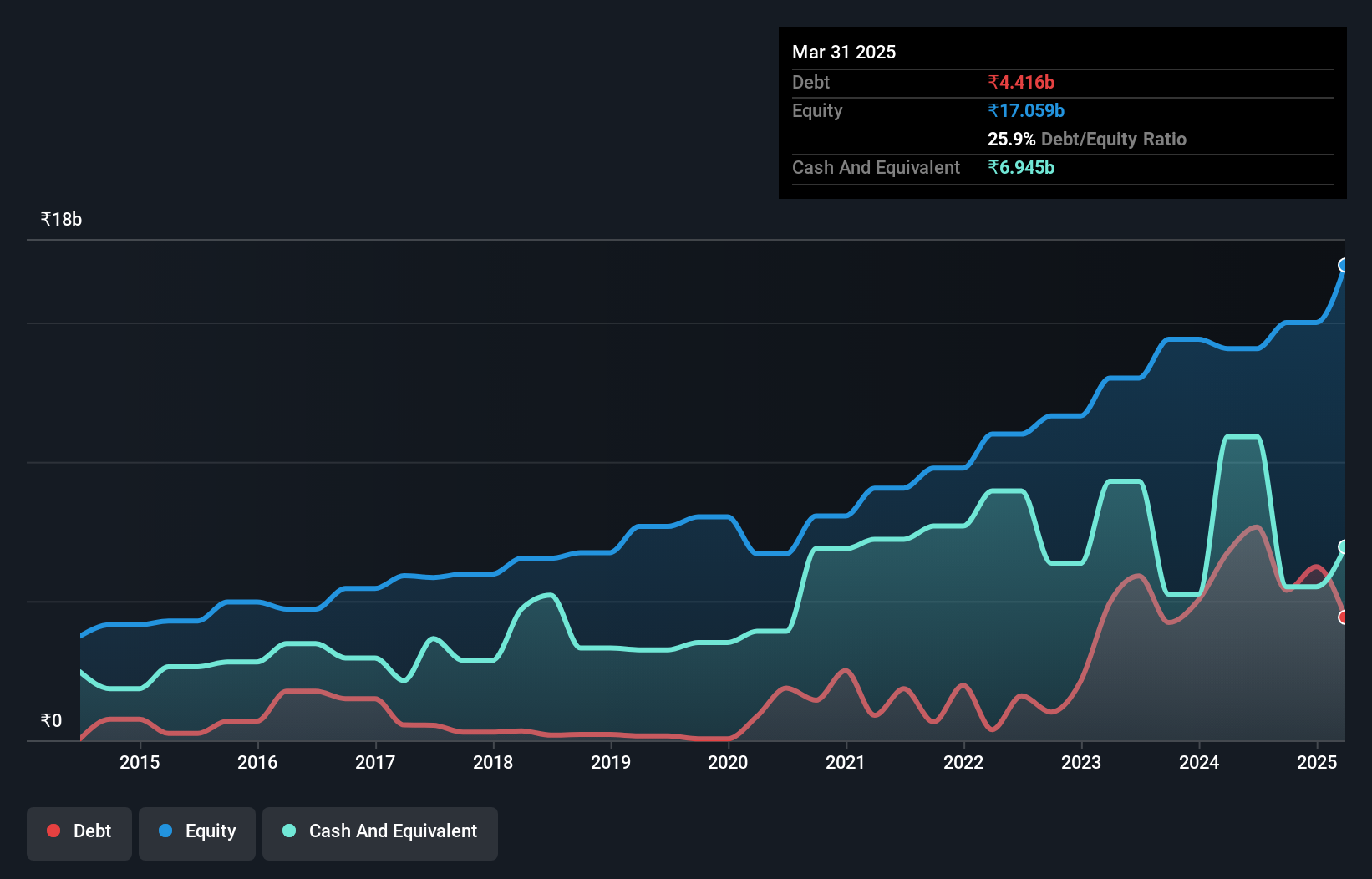The width and height of the screenshot is (1372, 879).
Task: Click the ₹17.059b Equity value
Action: point(1026,109)
